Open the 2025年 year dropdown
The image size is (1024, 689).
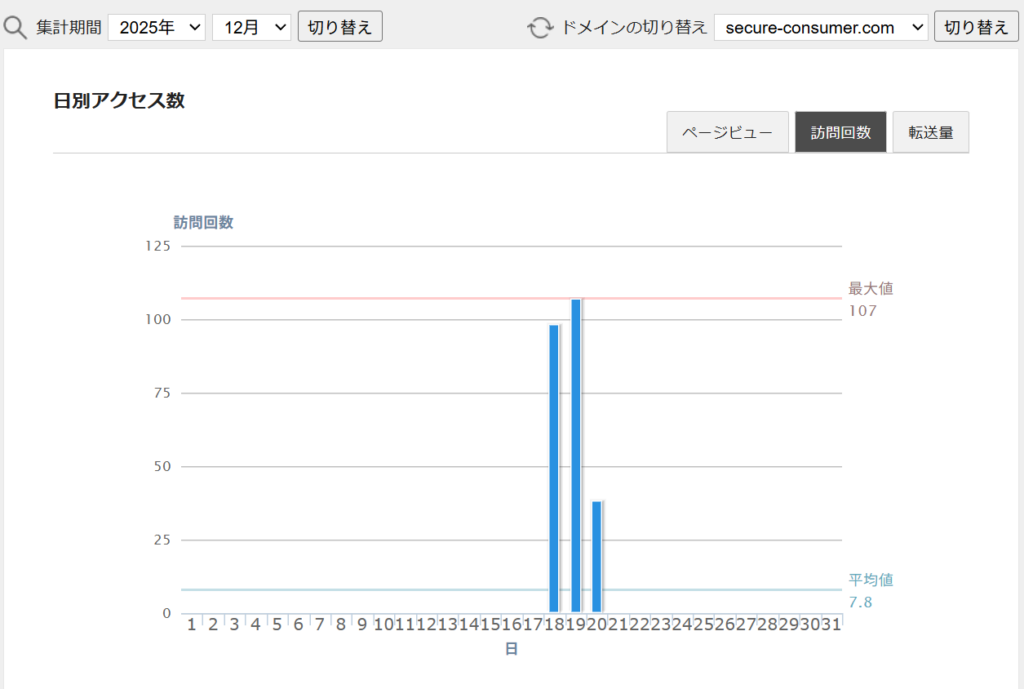(156, 27)
